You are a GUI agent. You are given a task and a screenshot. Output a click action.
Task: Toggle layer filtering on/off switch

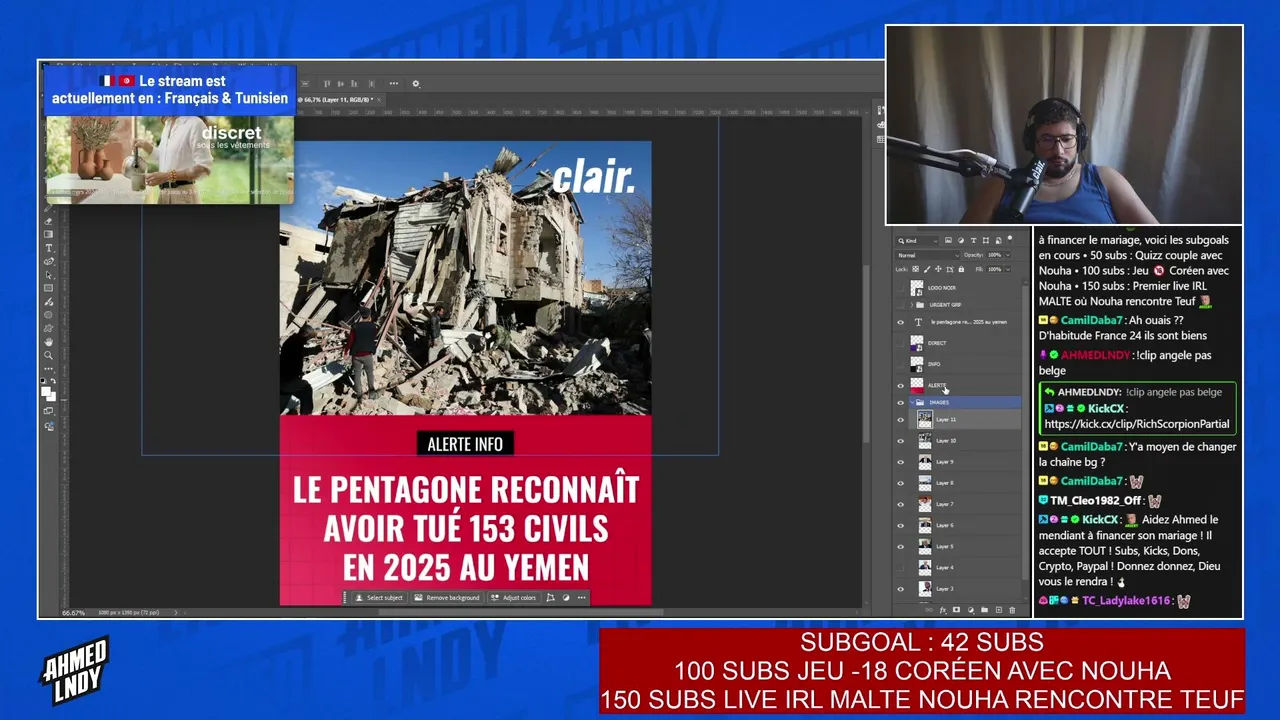pos(1011,240)
